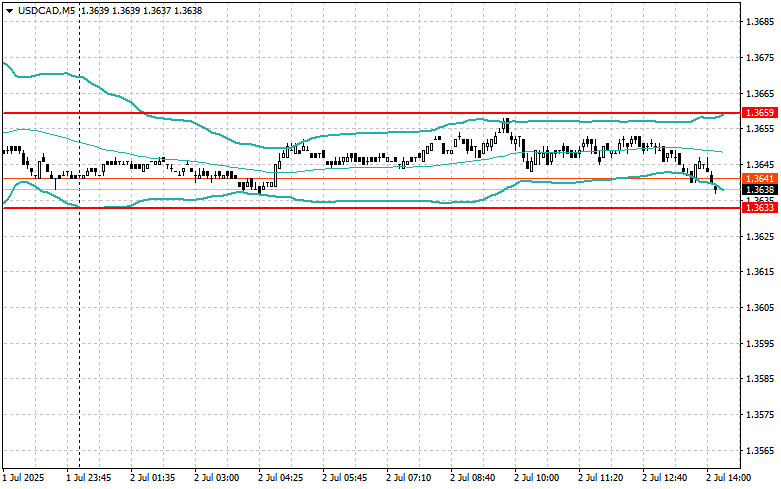Click the 2 Jul 03:00 time label
Image resolution: width=781 pixels, height=489 pixels.
click(x=216, y=478)
